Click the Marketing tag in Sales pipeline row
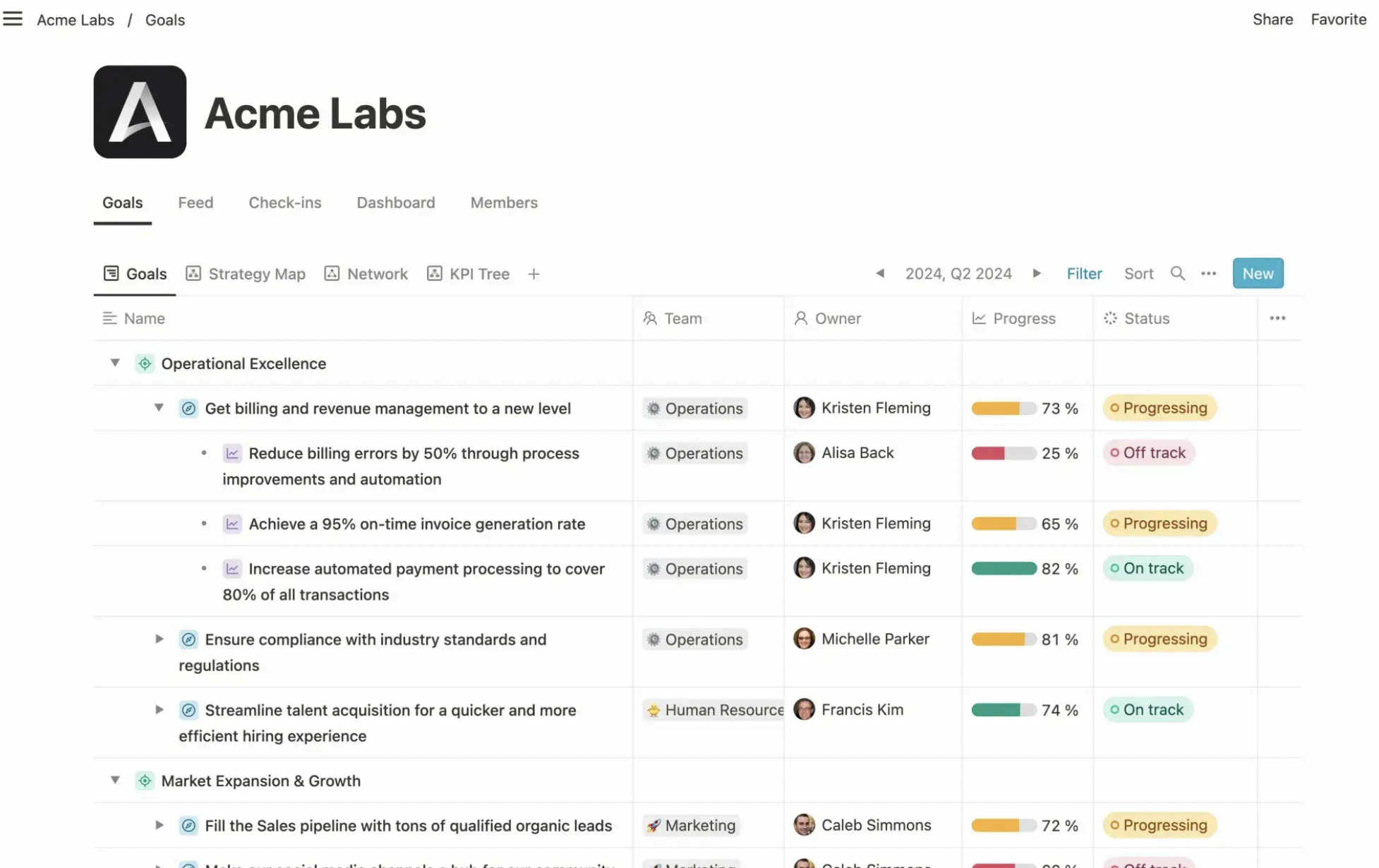Viewport: 1379px width, 868px height. click(x=691, y=825)
